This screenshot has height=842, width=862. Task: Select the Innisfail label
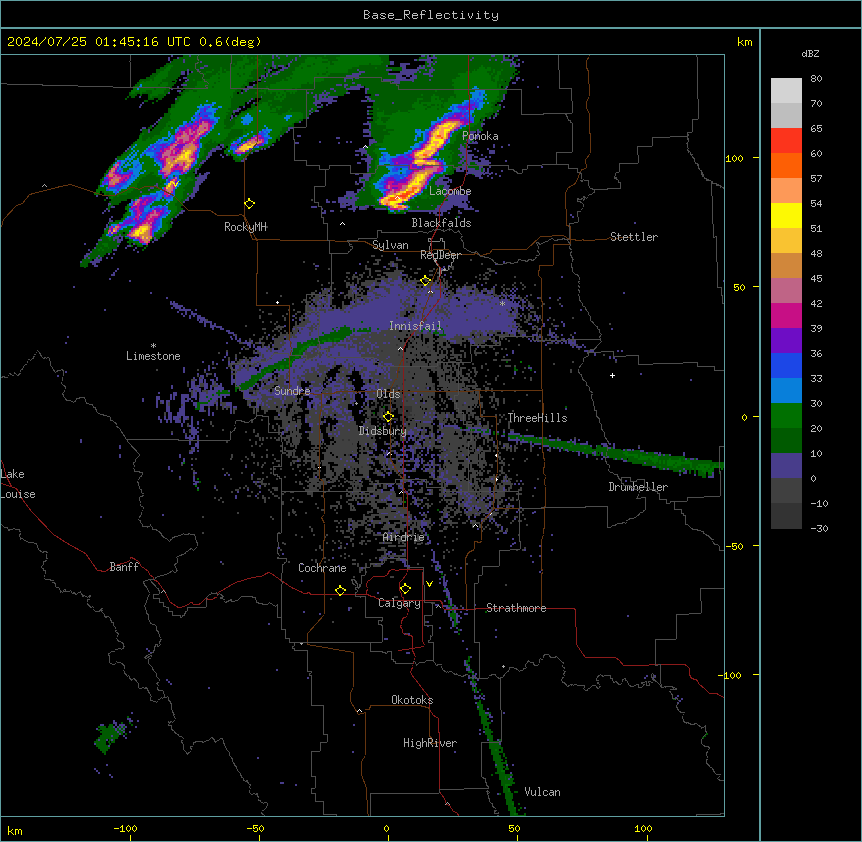(x=415, y=326)
